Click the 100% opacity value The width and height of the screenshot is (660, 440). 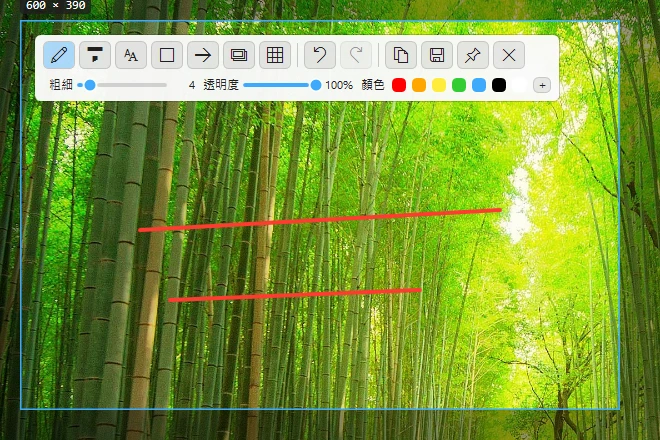(x=339, y=85)
